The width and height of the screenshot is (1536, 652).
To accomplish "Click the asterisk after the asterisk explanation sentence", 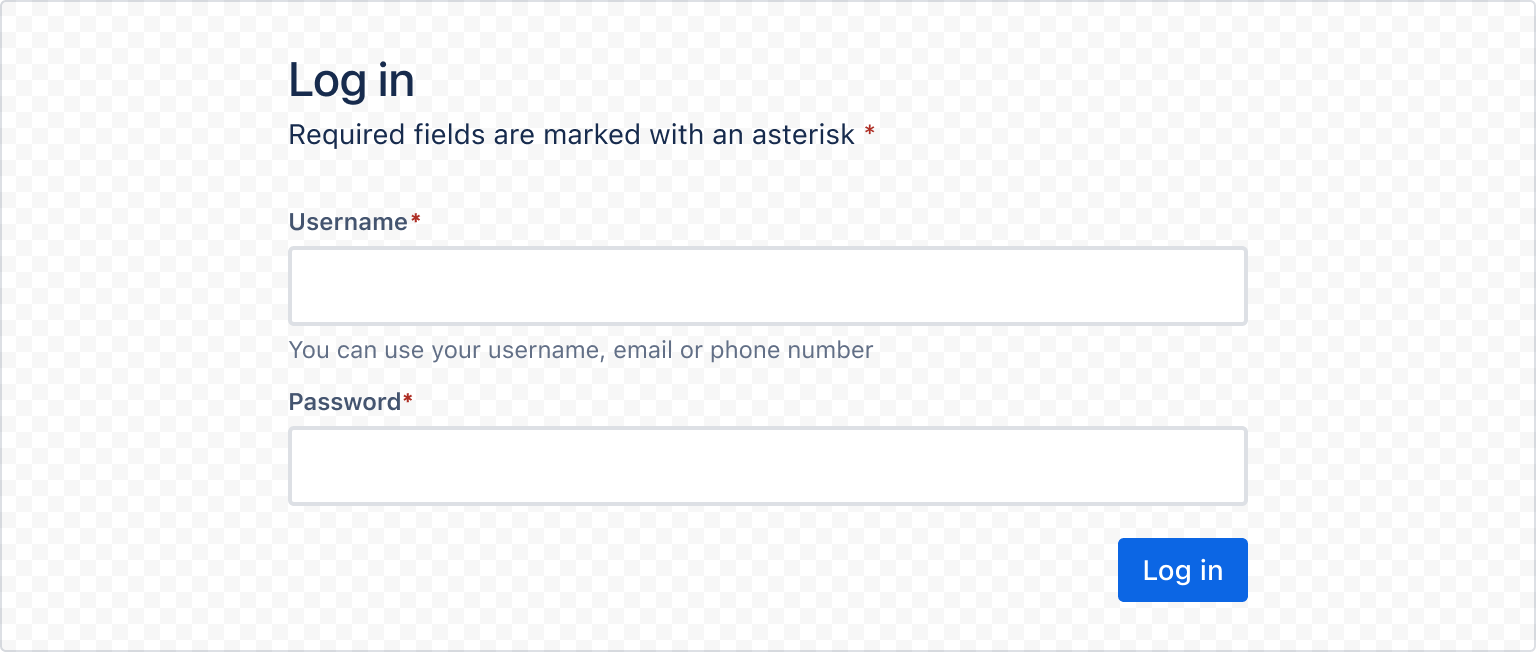I will coord(869,132).
